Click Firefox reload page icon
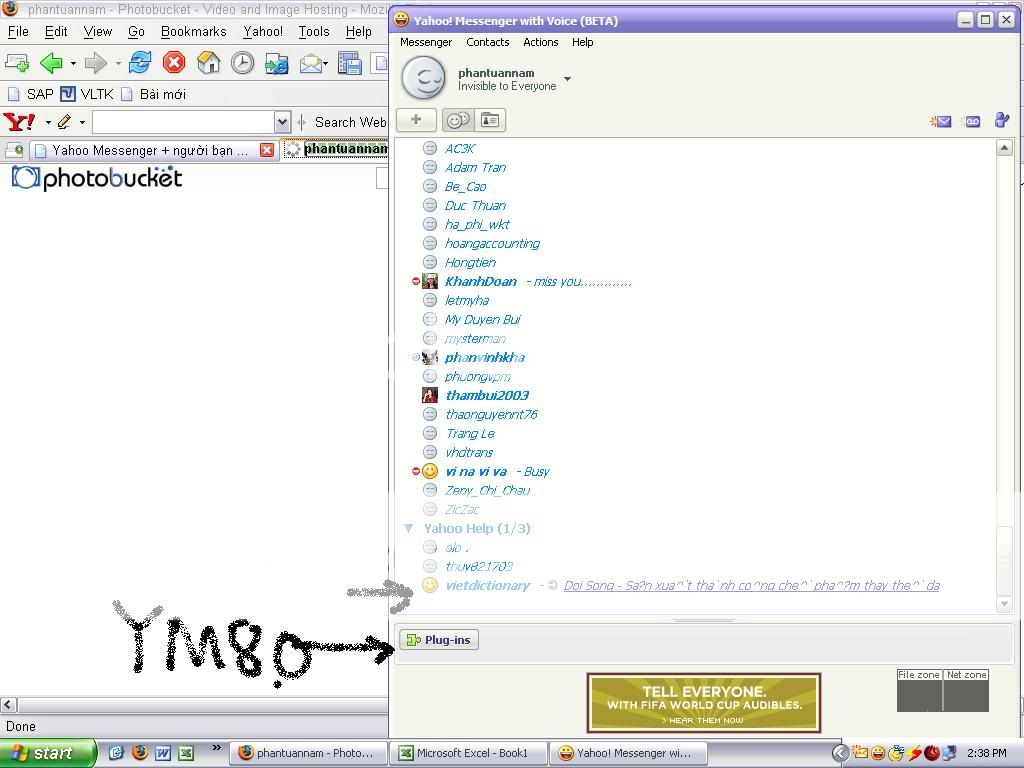1024x768 pixels. (x=139, y=64)
